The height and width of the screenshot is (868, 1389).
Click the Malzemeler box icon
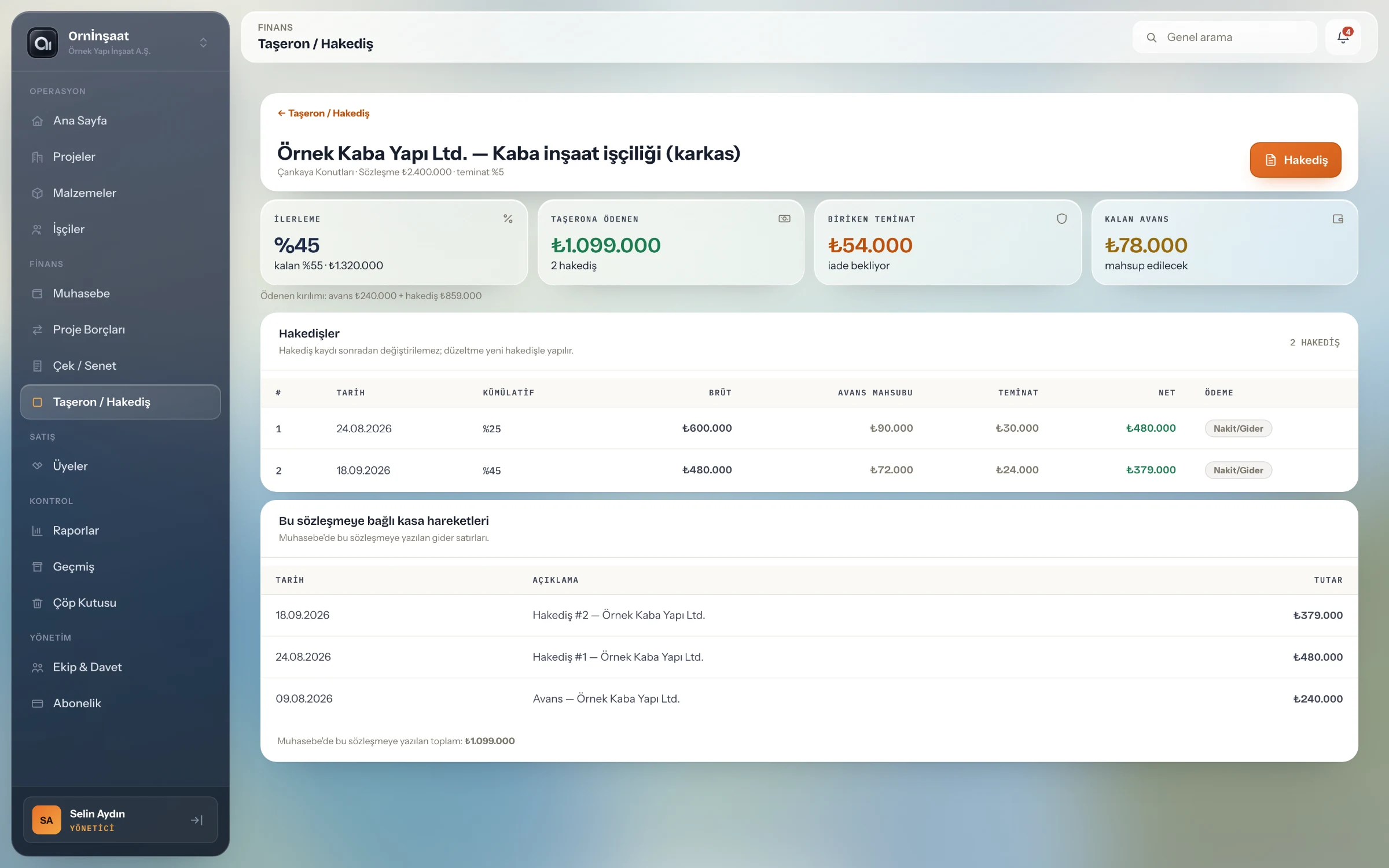(38, 193)
